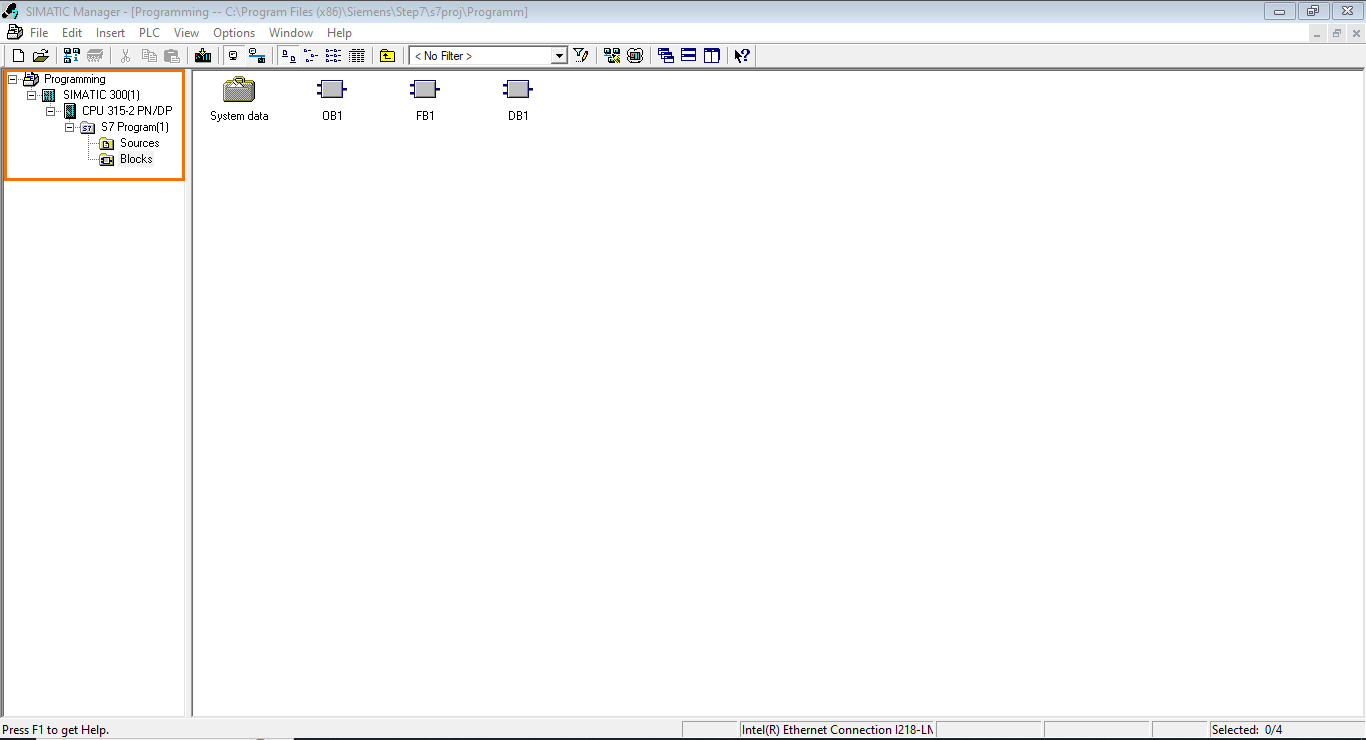Click the System data label
Image resolution: width=1366 pixels, height=740 pixels.
[239, 116]
